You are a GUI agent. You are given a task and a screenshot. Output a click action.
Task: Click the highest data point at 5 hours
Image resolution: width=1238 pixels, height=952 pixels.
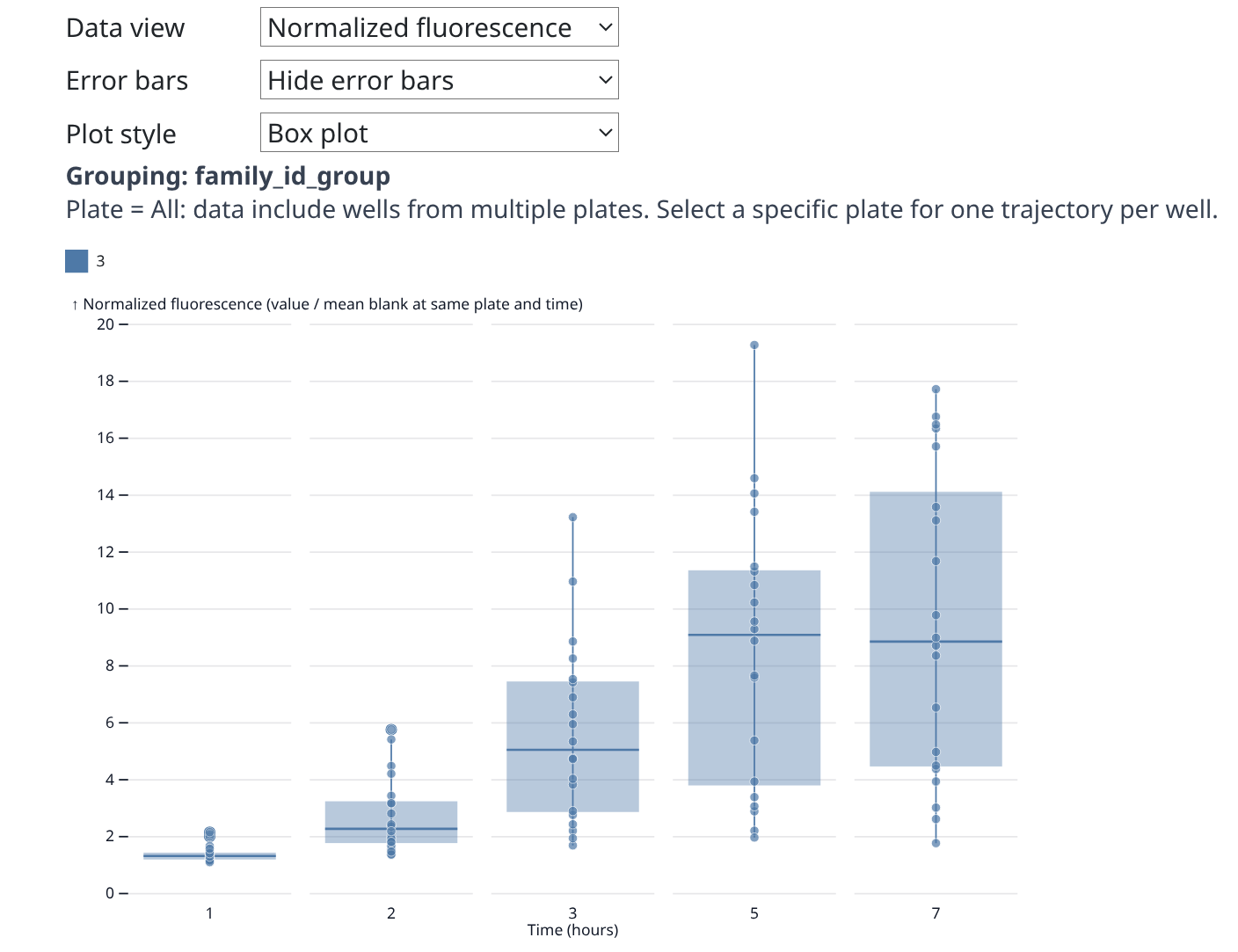pyautogui.click(x=754, y=345)
